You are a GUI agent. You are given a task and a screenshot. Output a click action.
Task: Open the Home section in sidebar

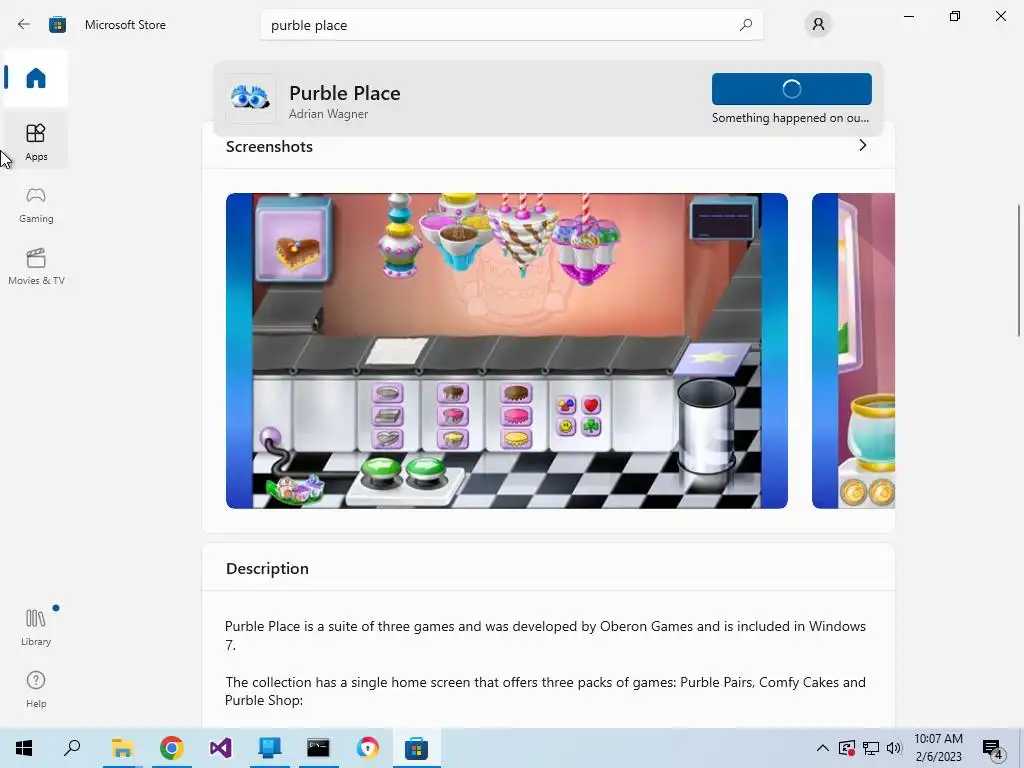click(x=36, y=78)
